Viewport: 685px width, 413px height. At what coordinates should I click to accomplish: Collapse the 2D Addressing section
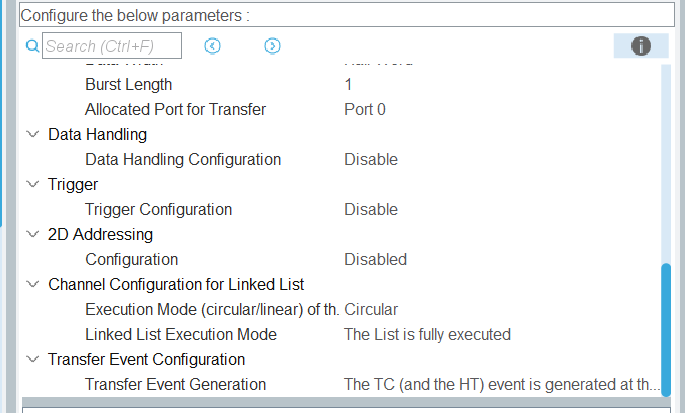coord(33,234)
